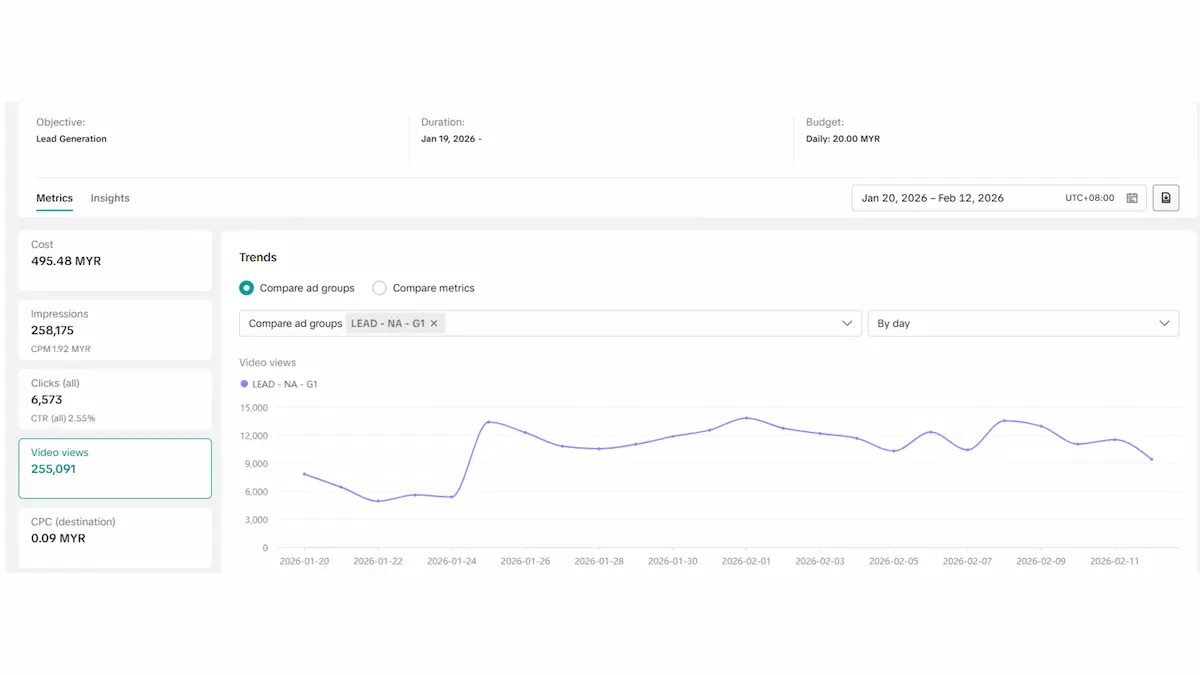Click the export report icon button
Viewport: 1200px width, 675px height.
[x=1166, y=198]
